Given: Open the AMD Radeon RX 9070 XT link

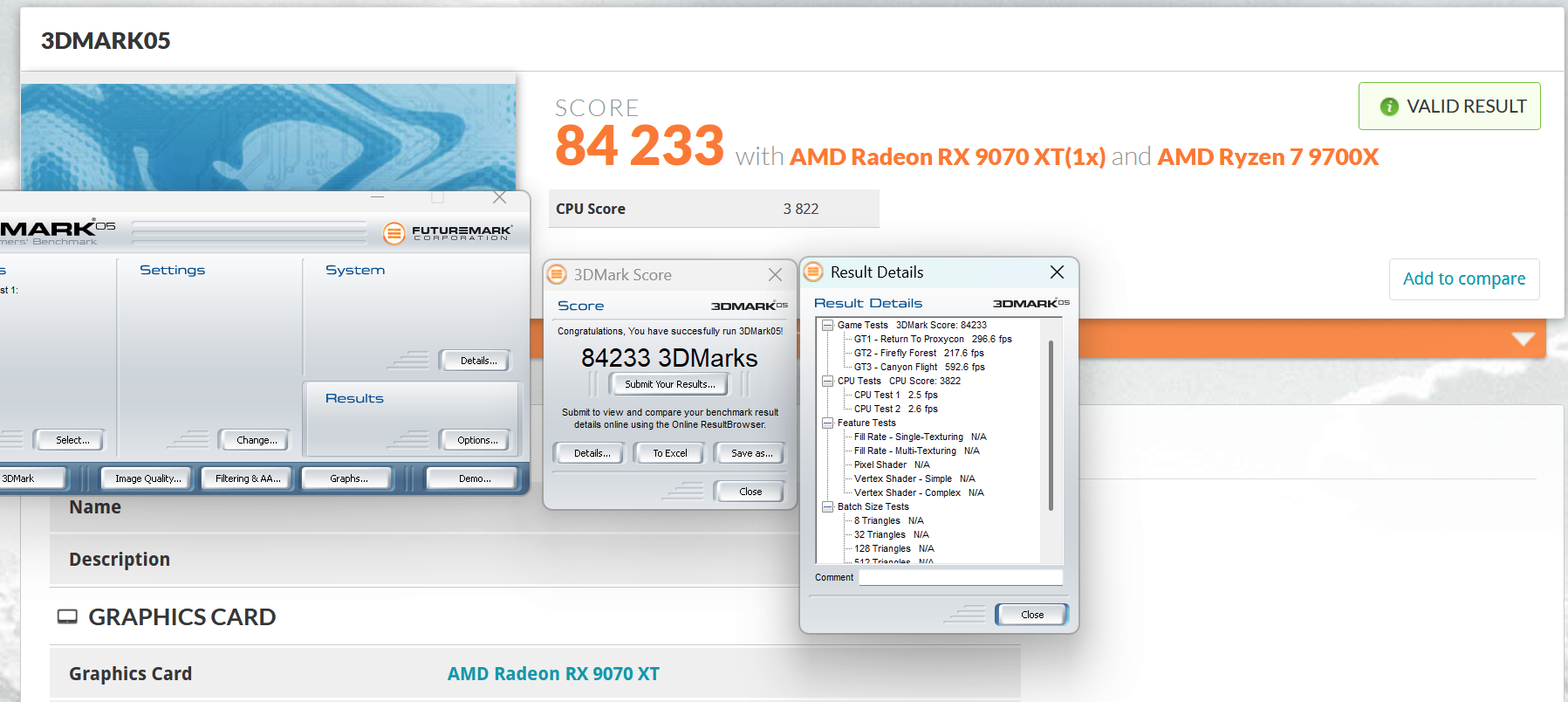Looking at the screenshot, I should point(553,674).
